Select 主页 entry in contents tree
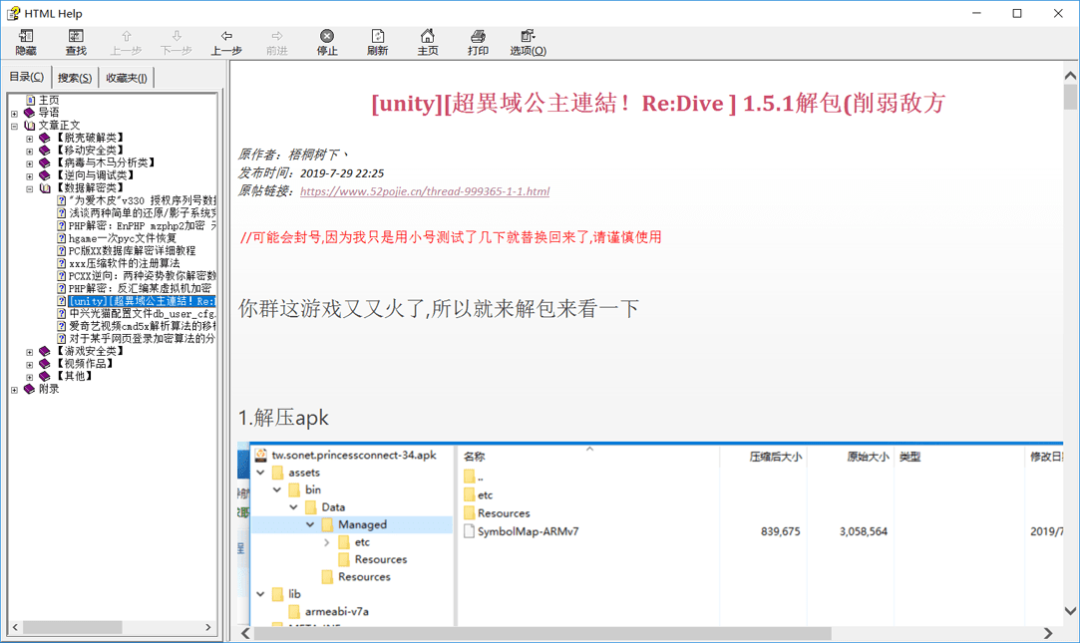The image size is (1080, 643). click(x=48, y=100)
